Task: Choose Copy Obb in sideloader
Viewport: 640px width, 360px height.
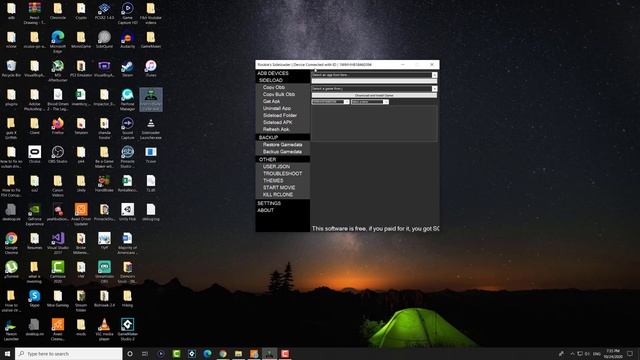Action: pos(273,87)
